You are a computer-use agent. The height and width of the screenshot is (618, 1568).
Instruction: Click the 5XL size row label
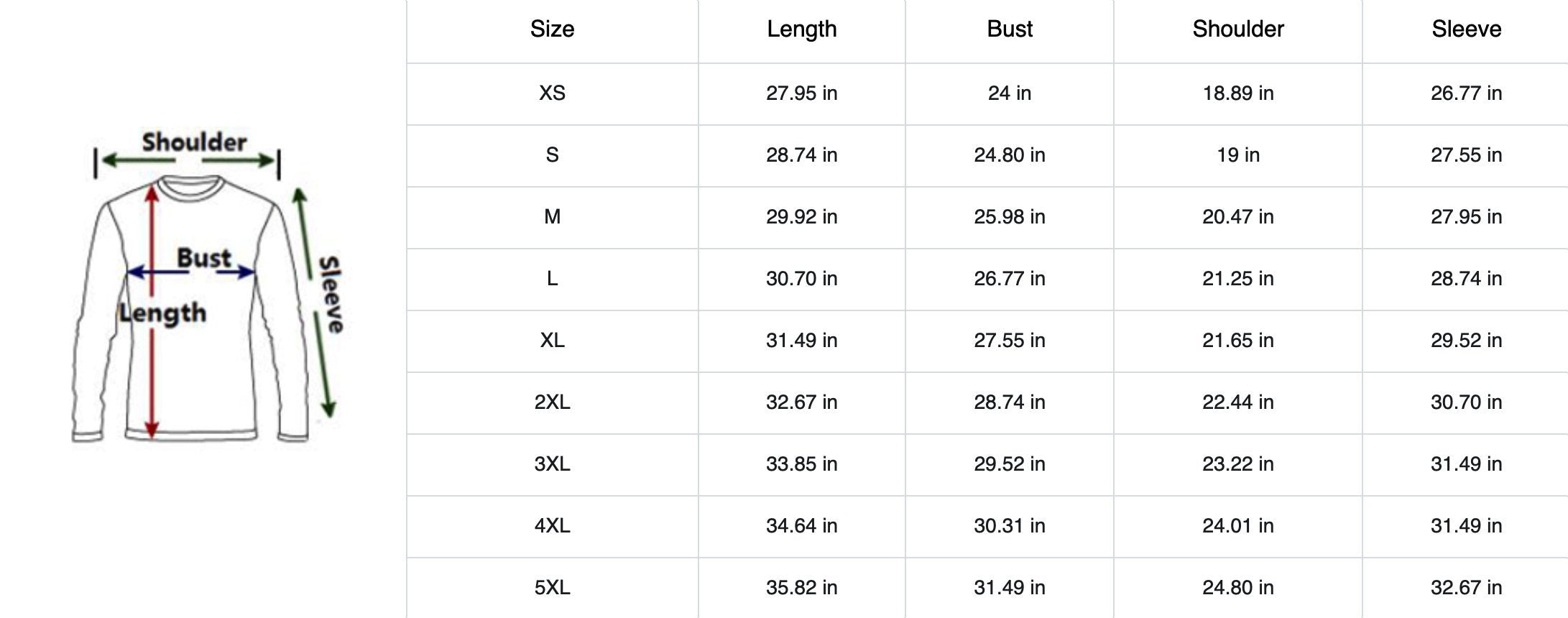tap(552, 588)
